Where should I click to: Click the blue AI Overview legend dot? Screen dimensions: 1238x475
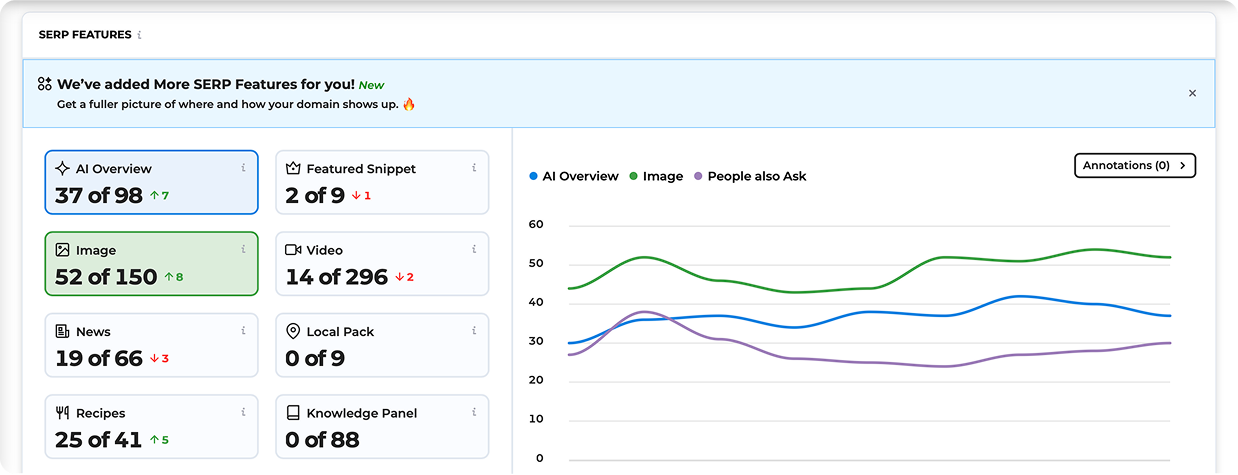pyautogui.click(x=534, y=177)
